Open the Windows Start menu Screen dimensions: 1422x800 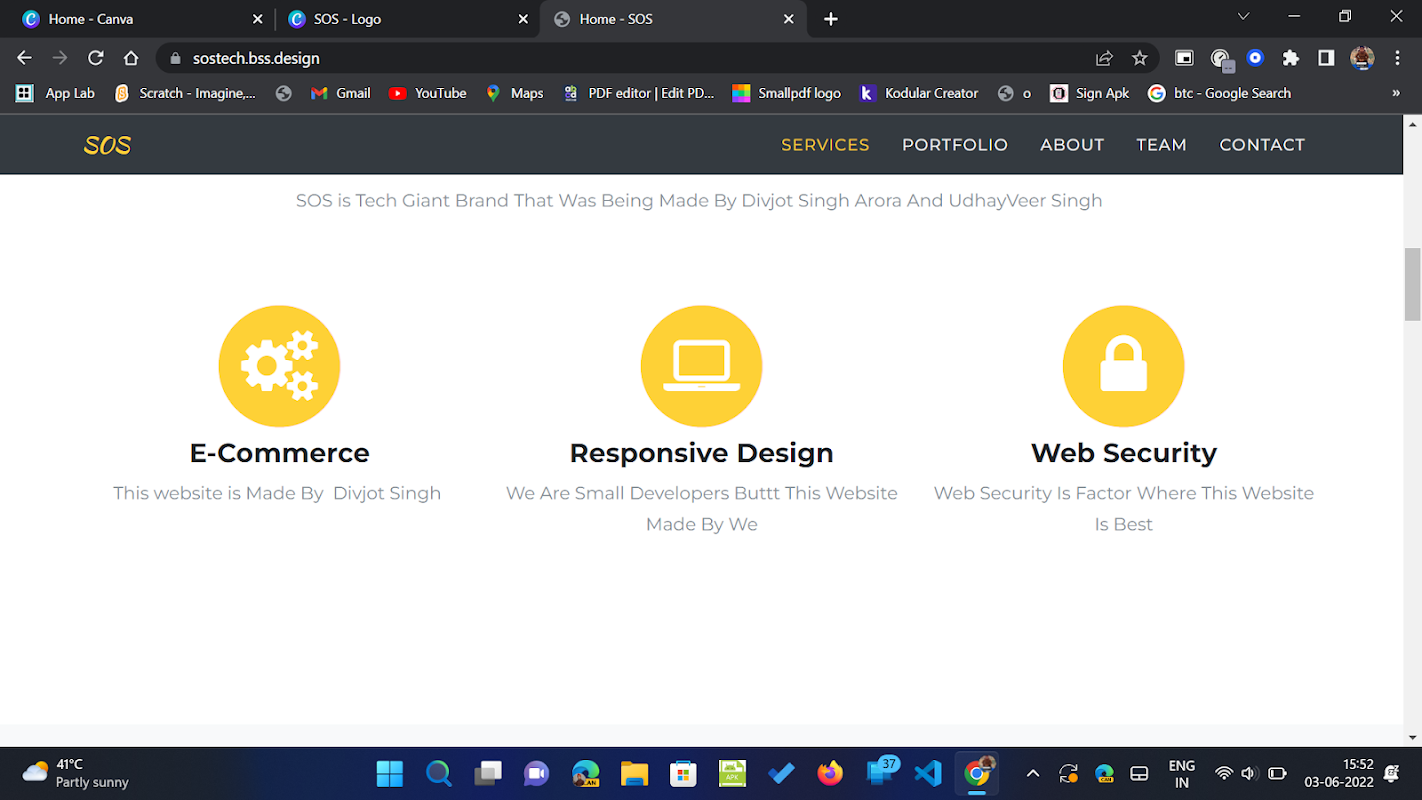[x=390, y=773]
